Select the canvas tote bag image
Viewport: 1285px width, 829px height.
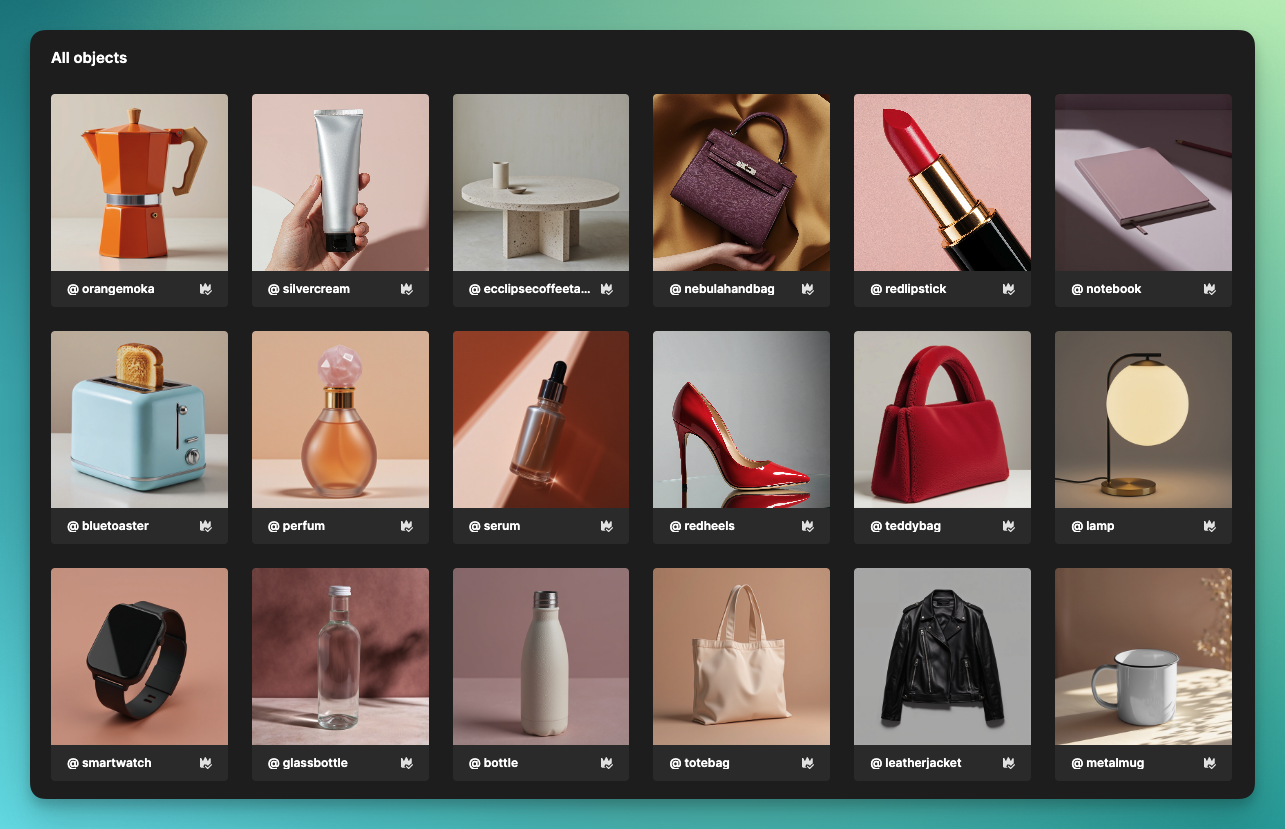coord(741,656)
